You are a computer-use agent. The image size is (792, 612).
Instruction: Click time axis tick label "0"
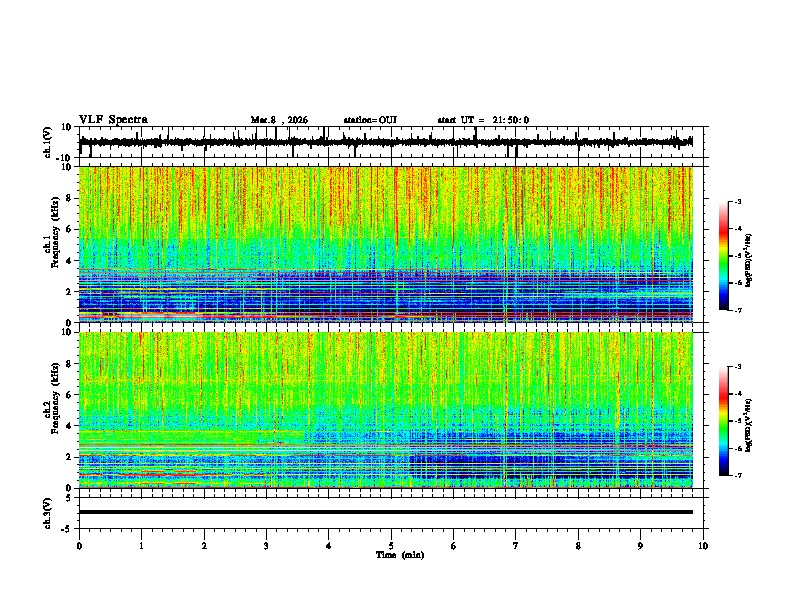click(x=79, y=546)
